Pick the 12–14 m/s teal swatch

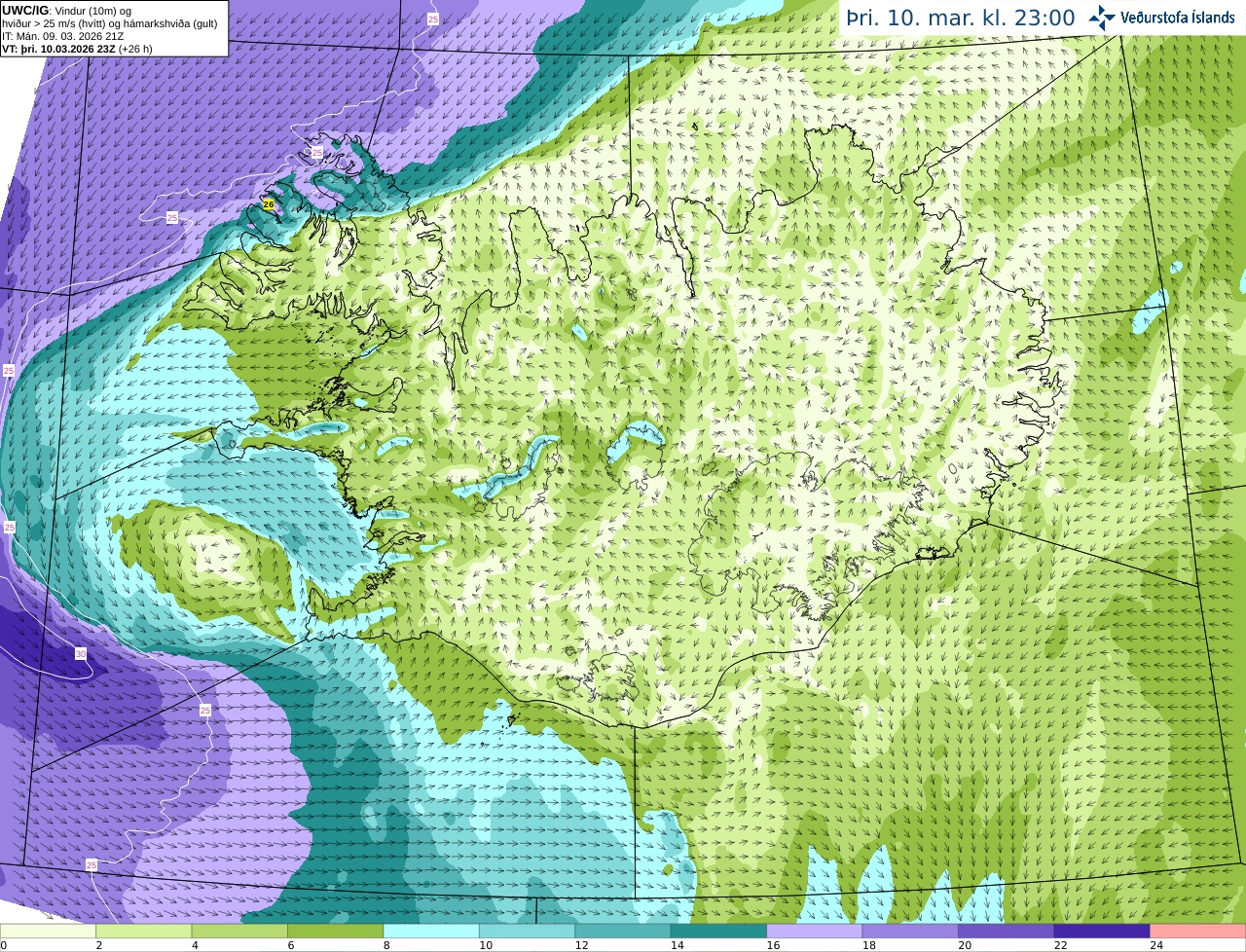[x=623, y=932]
